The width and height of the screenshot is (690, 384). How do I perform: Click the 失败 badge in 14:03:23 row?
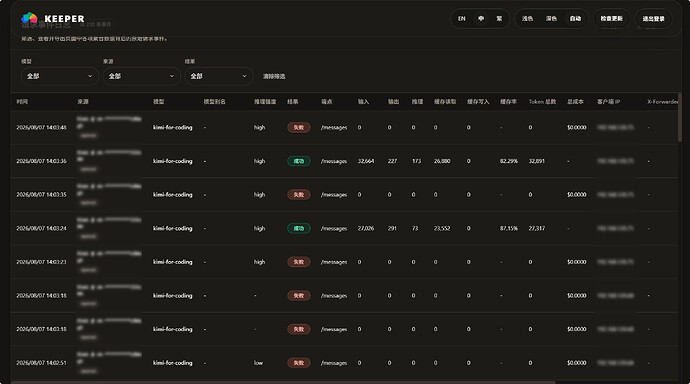point(299,262)
